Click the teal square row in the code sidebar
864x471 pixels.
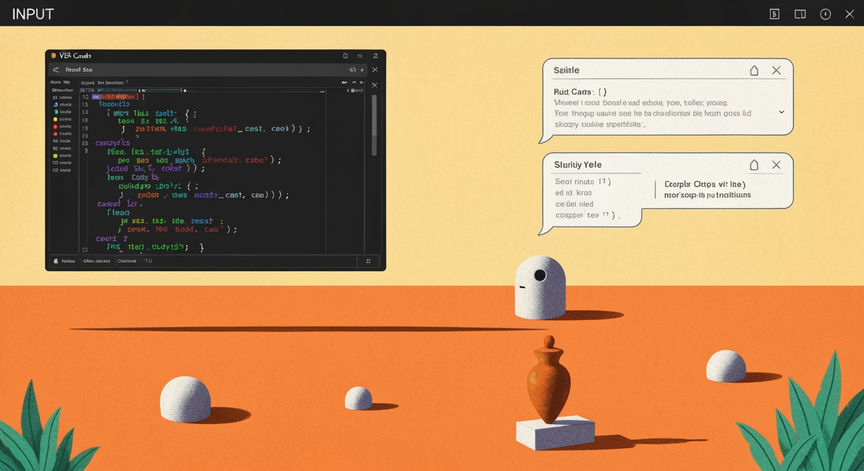pos(62,111)
